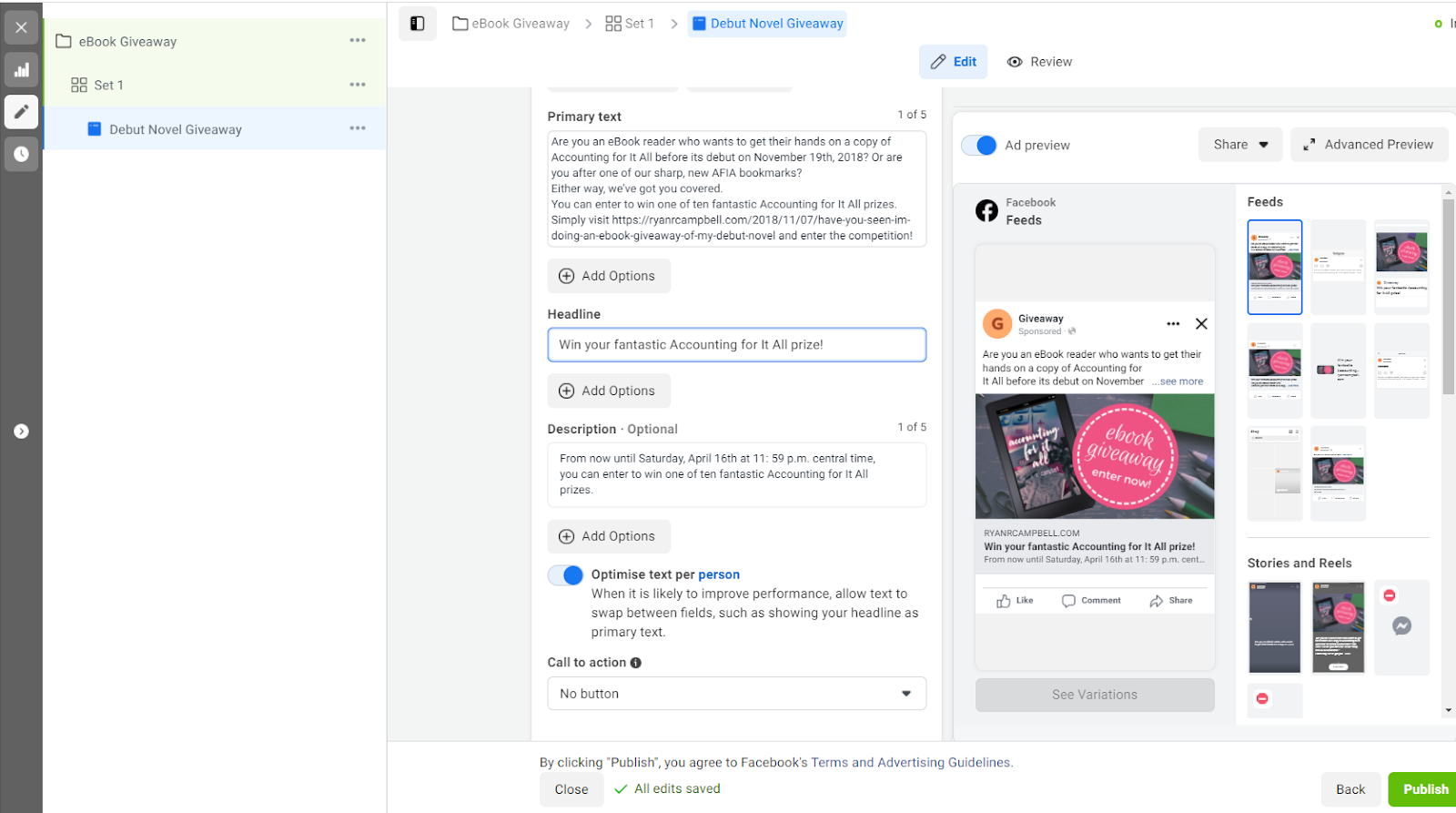
Task: Click into the Description text box
Action: click(x=737, y=474)
